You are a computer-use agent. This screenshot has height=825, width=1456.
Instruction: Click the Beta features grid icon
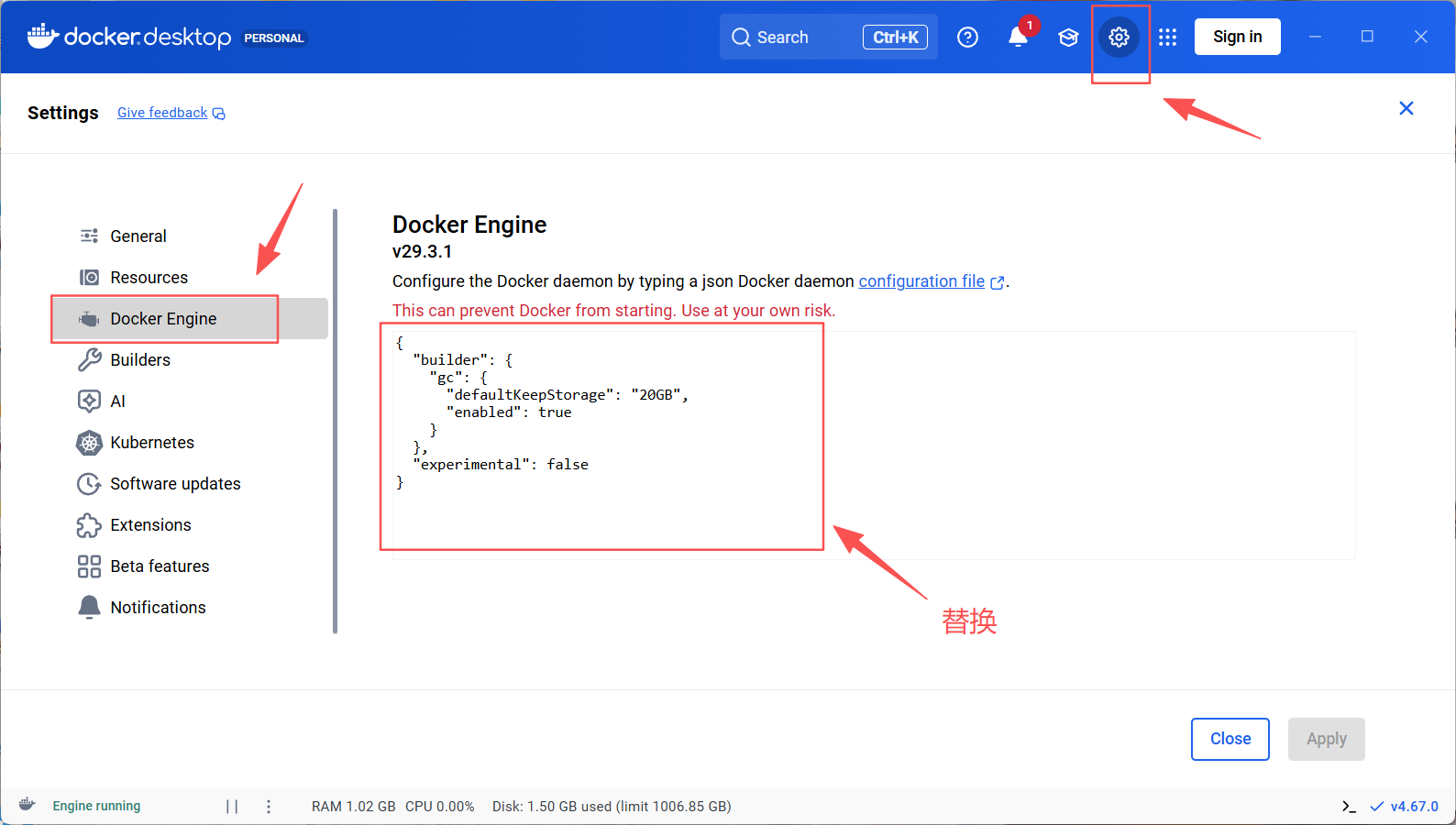point(89,566)
